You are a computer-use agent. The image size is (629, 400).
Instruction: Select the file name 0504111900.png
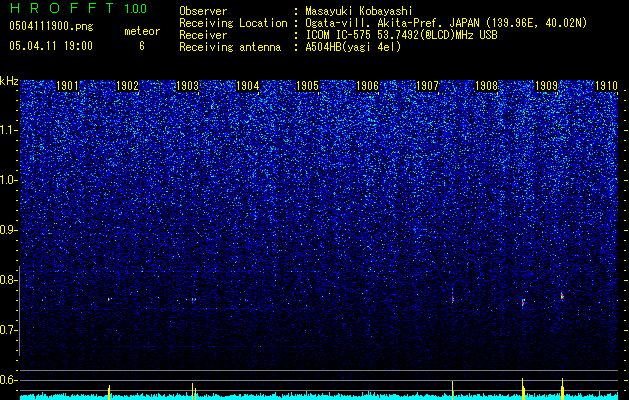coord(51,26)
